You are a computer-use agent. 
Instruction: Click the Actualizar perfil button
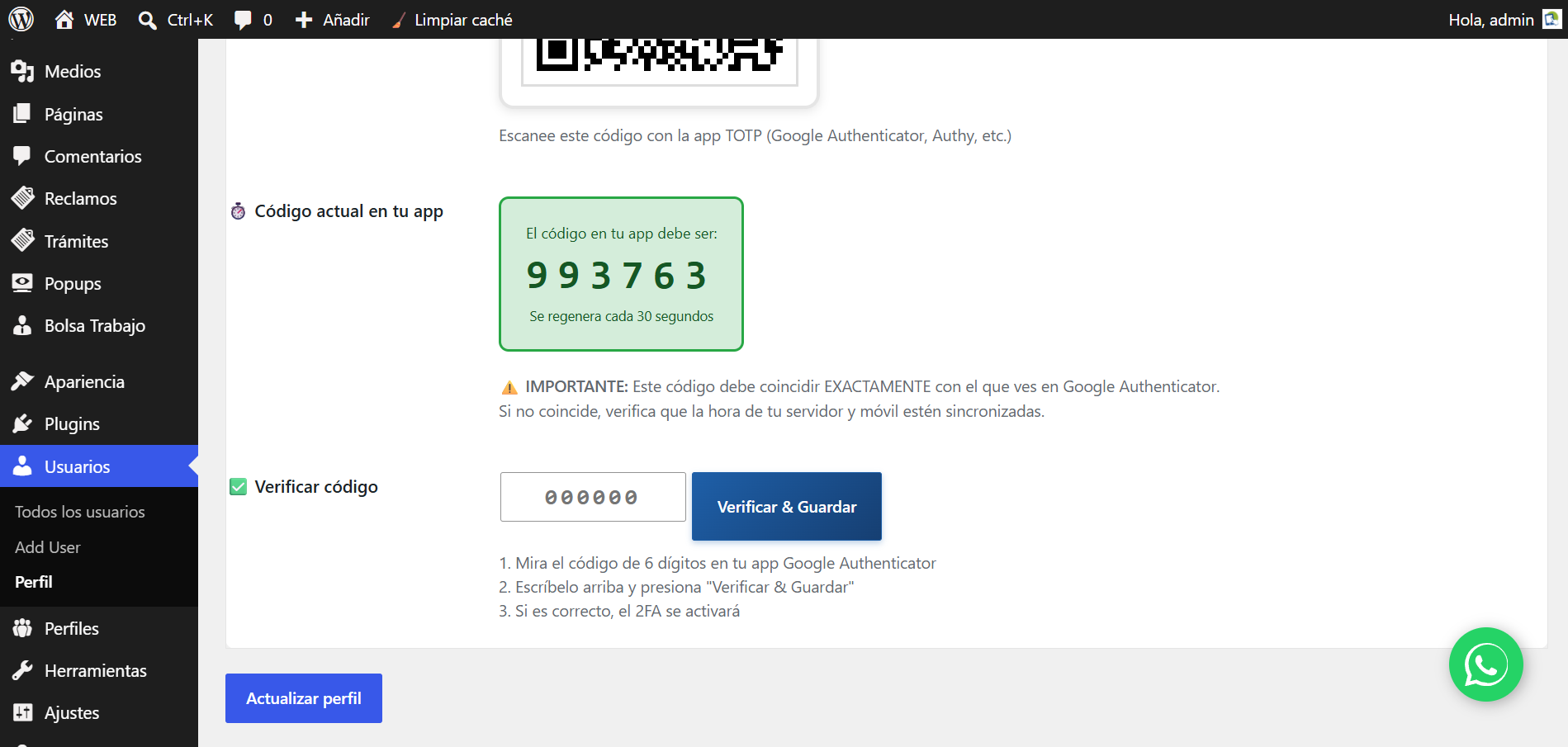point(304,698)
